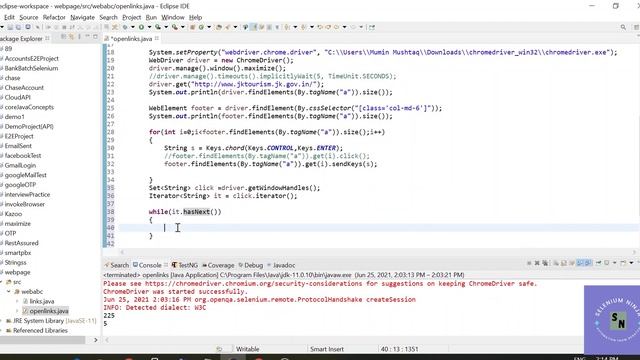This screenshot has width=640, height=360.
Task: Click the Save icon in the main toolbar
Action: tap(10, 27)
